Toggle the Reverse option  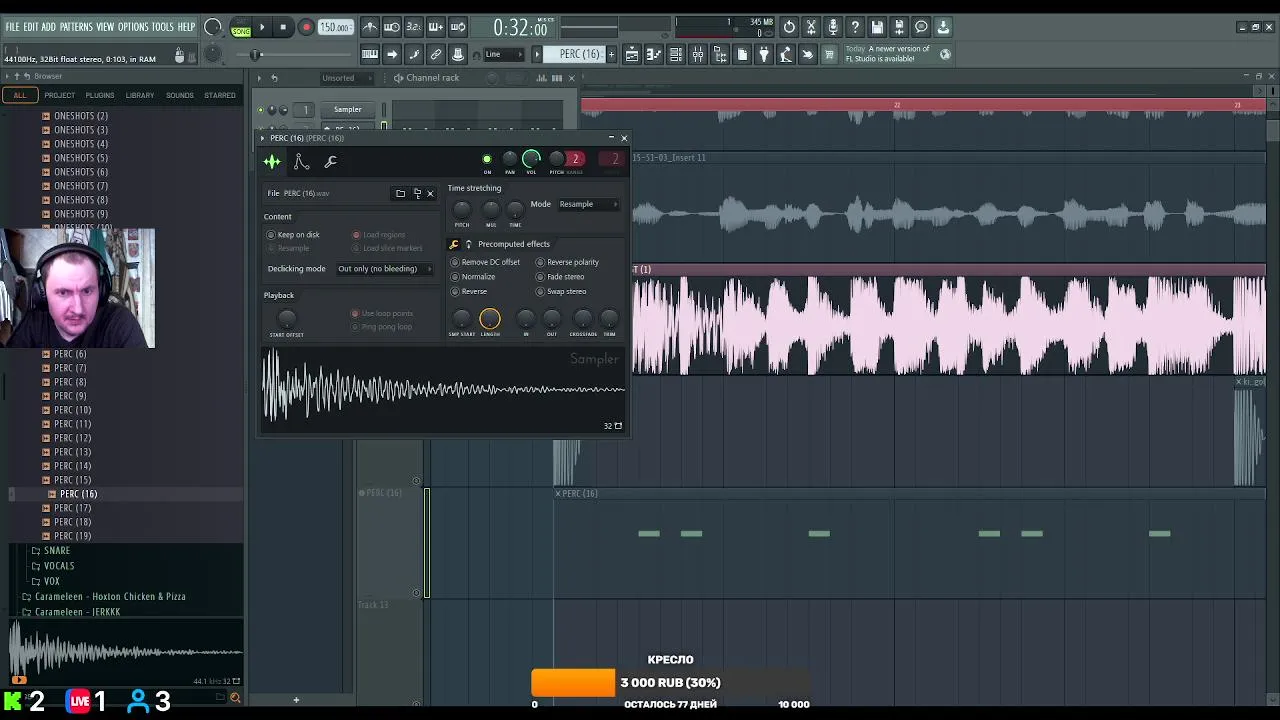tap(469, 292)
